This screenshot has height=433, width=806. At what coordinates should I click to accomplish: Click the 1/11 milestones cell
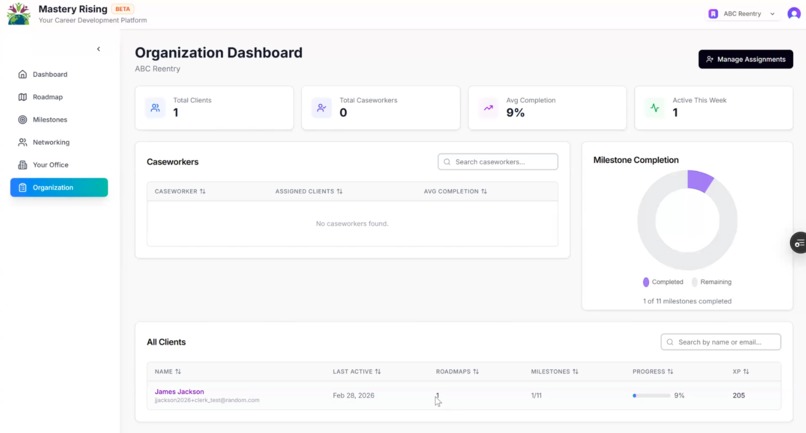pos(536,395)
